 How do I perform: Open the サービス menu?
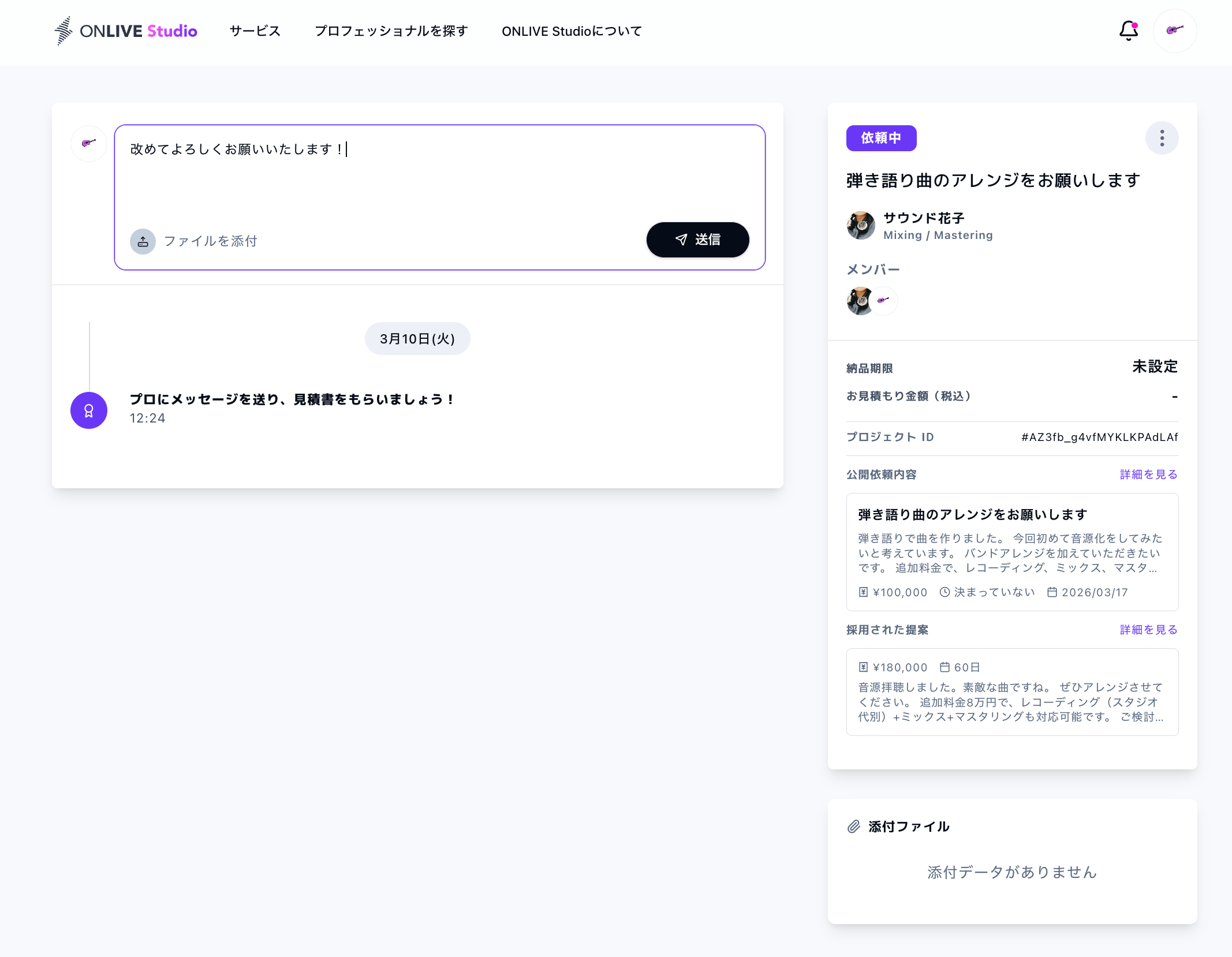[x=255, y=31]
